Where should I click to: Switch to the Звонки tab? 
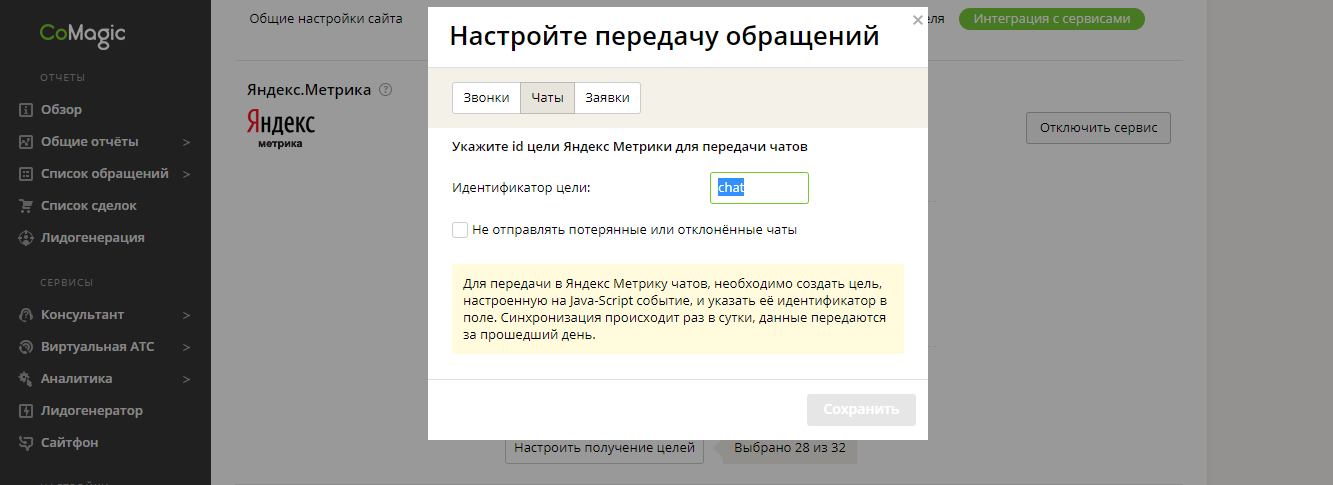pyautogui.click(x=486, y=98)
